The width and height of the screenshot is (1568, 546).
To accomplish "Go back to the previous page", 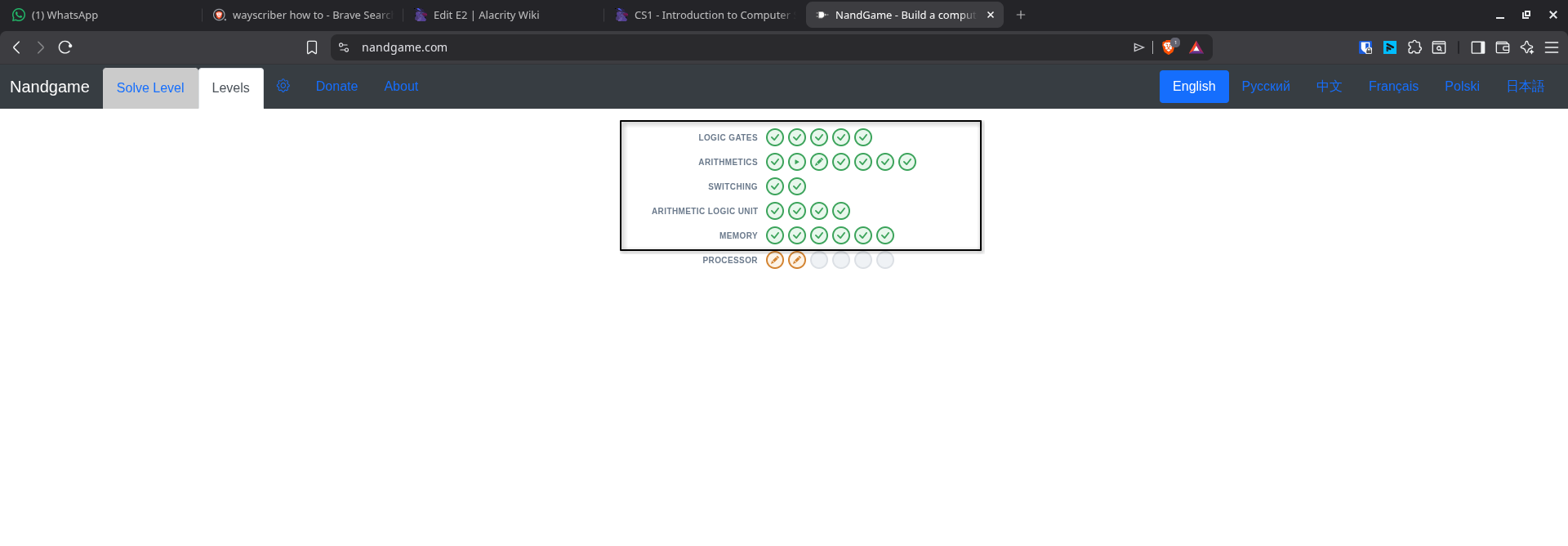I will point(16,47).
